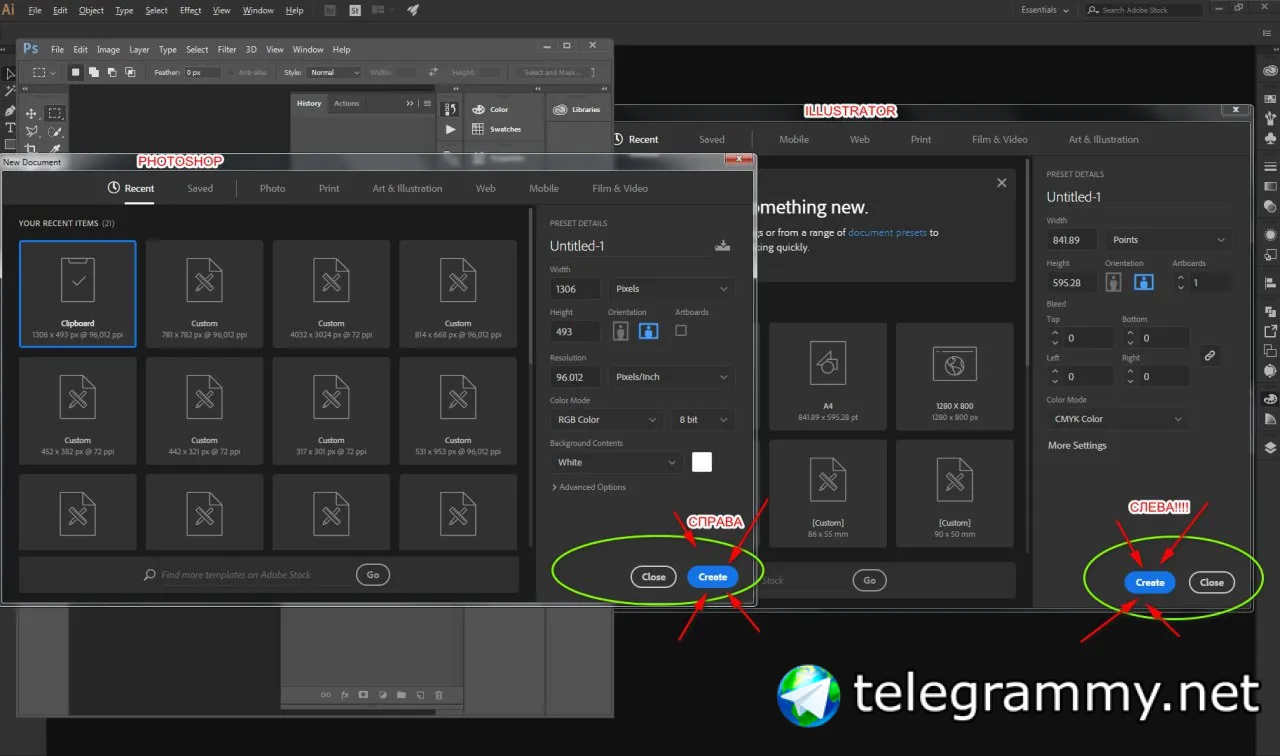This screenshot has width=1280, height=756.
Task: Select the Clipboard recent item thumbnail
Action: pyautogui.click(x=78, y=294)
